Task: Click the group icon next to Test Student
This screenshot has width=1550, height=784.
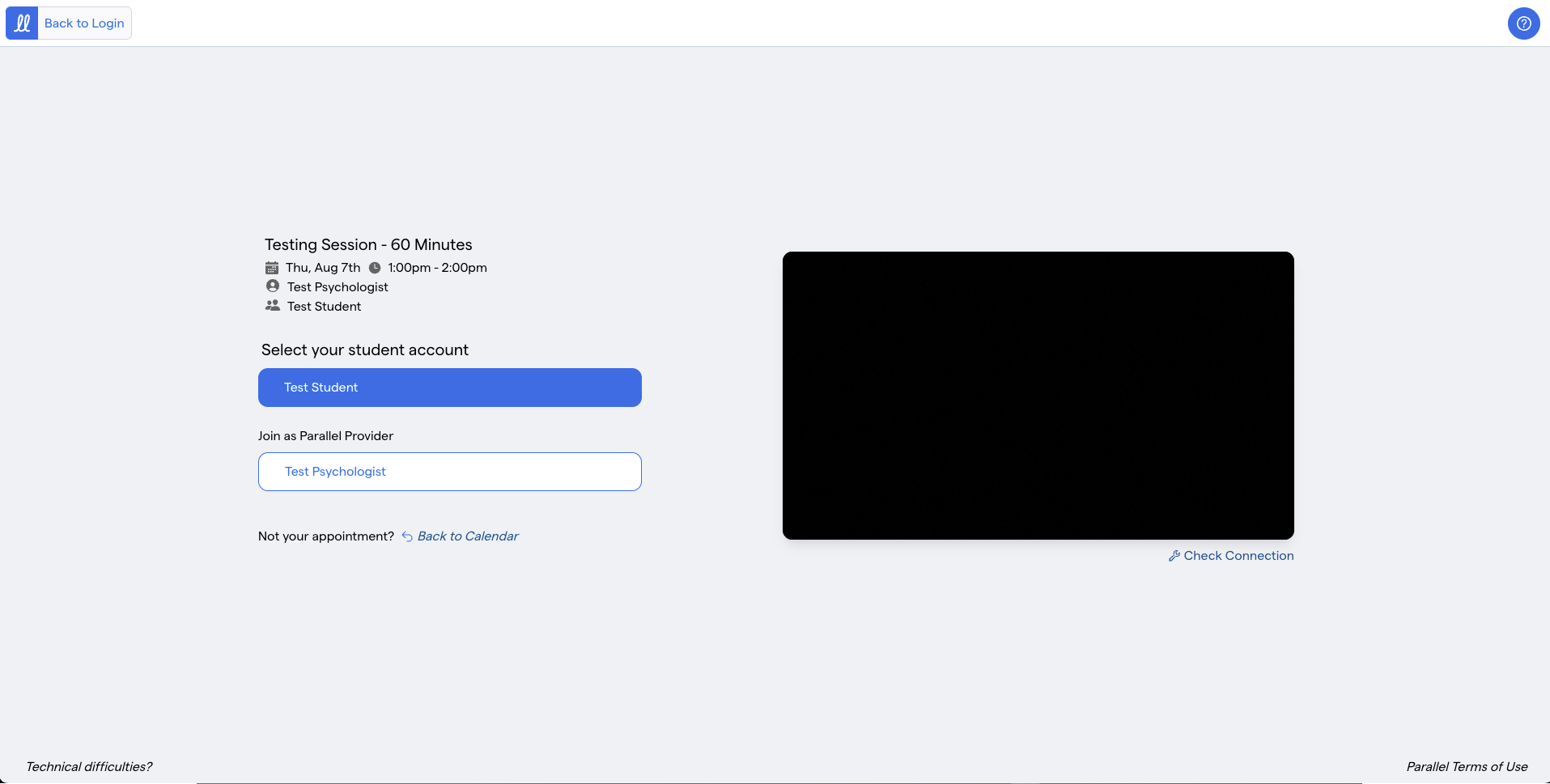Action: (273, 306)
